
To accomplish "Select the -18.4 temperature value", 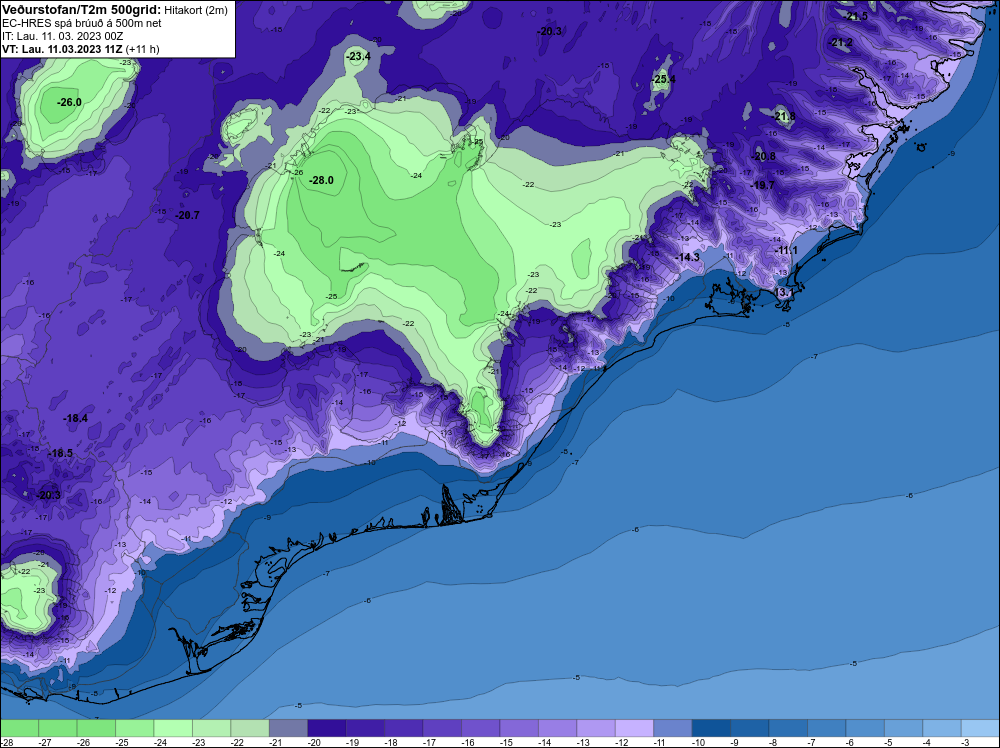I will click(75, 418).
